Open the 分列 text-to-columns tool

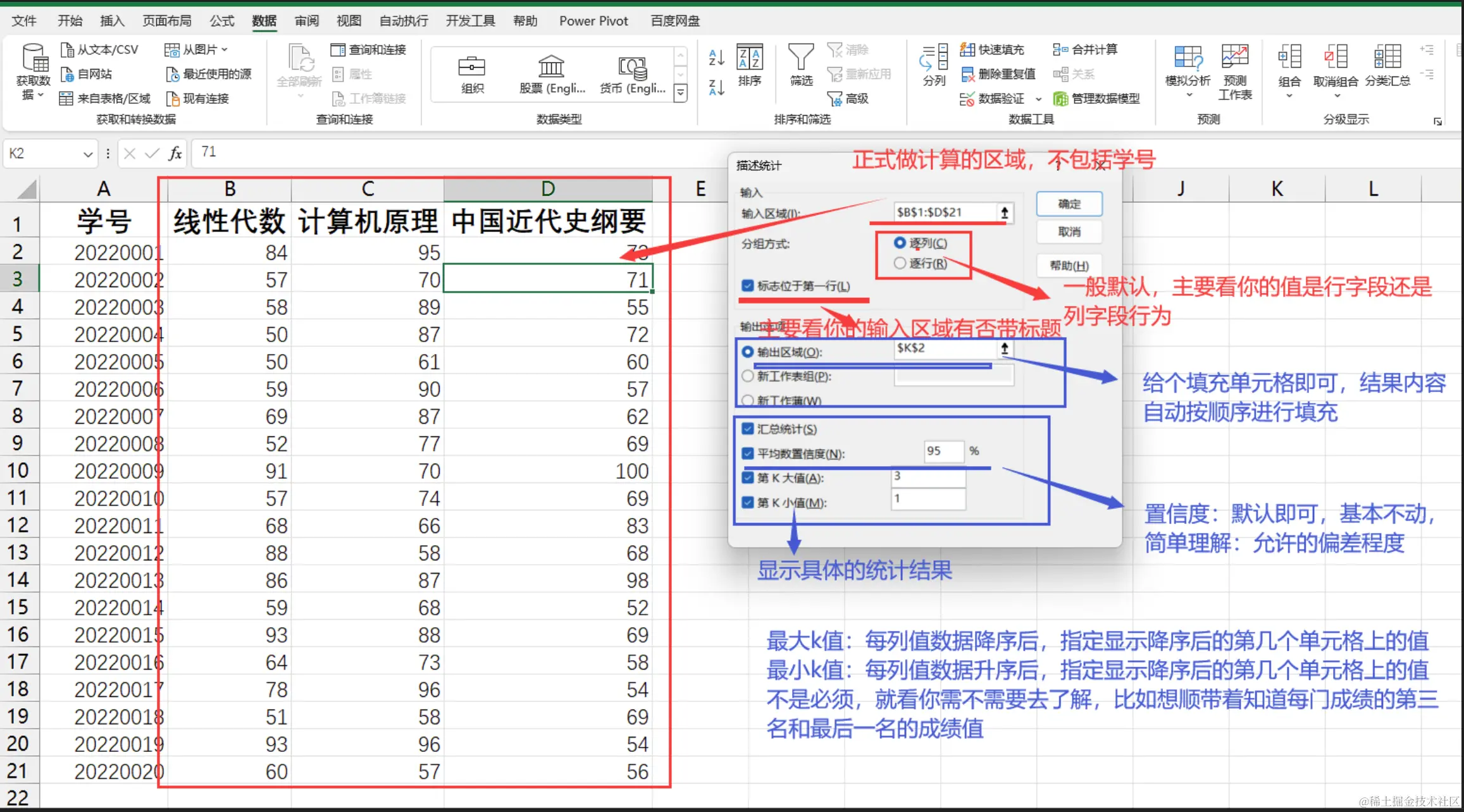click(934, 65)
